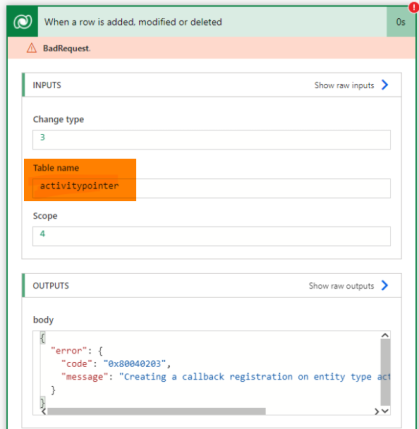Expand the Show raw outputs chevron

(x=385, y=285)
